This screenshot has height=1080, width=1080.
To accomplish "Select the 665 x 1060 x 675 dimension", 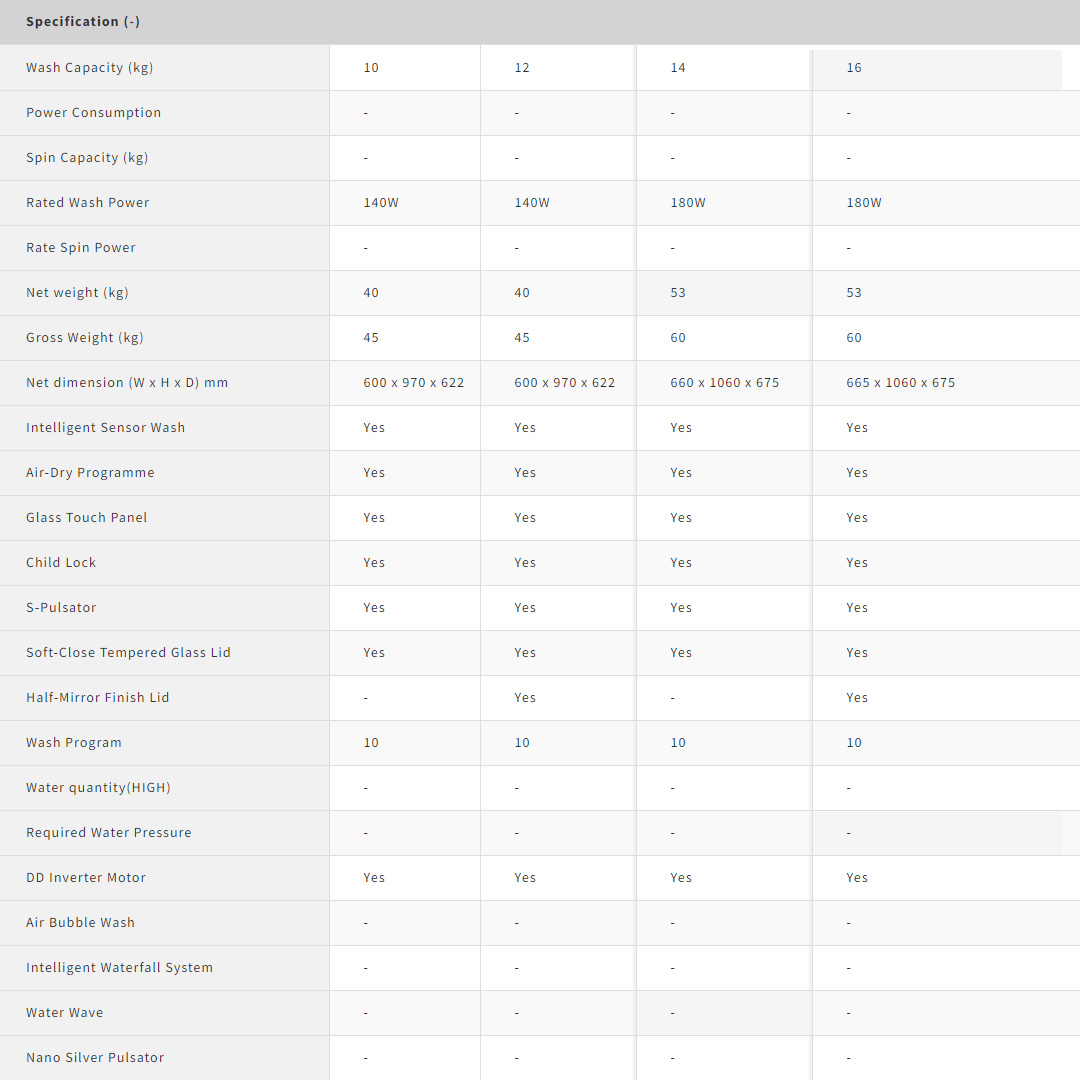I will [900, 383].
